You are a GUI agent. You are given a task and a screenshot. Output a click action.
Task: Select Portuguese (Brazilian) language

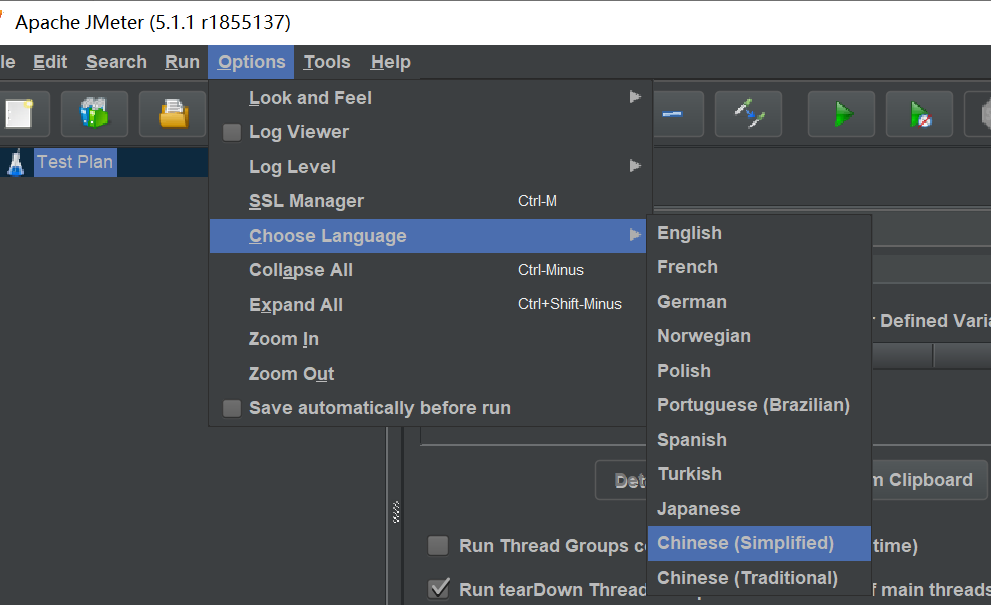click(x=759, y=405)
